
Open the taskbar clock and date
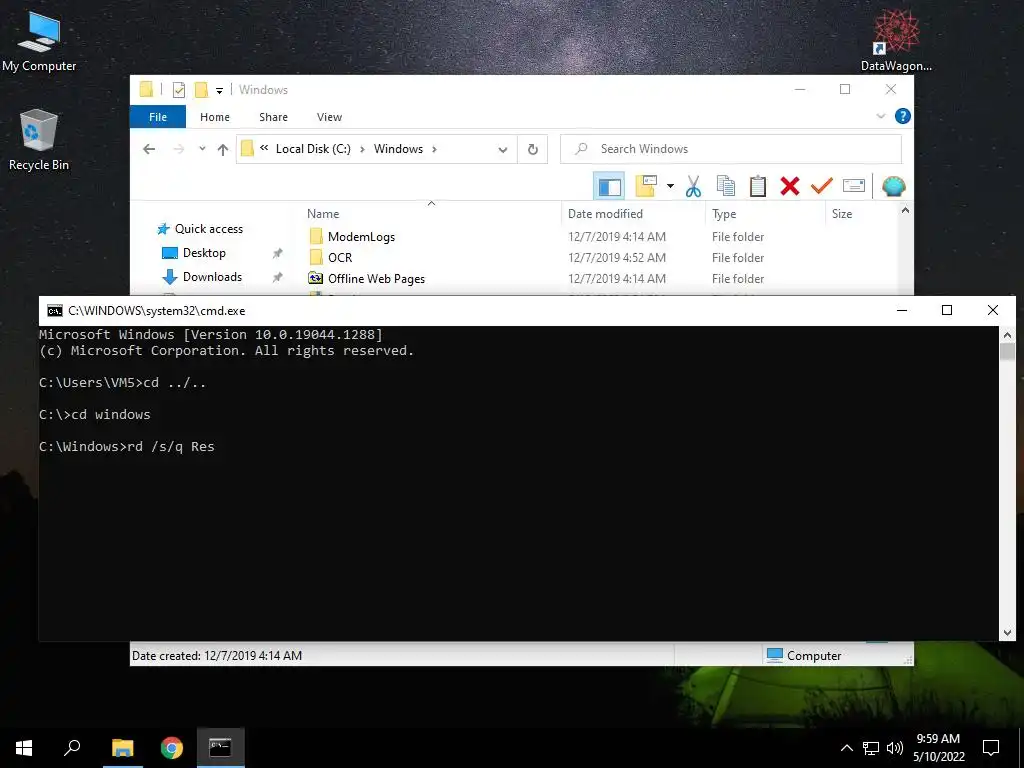pos(938,748)
